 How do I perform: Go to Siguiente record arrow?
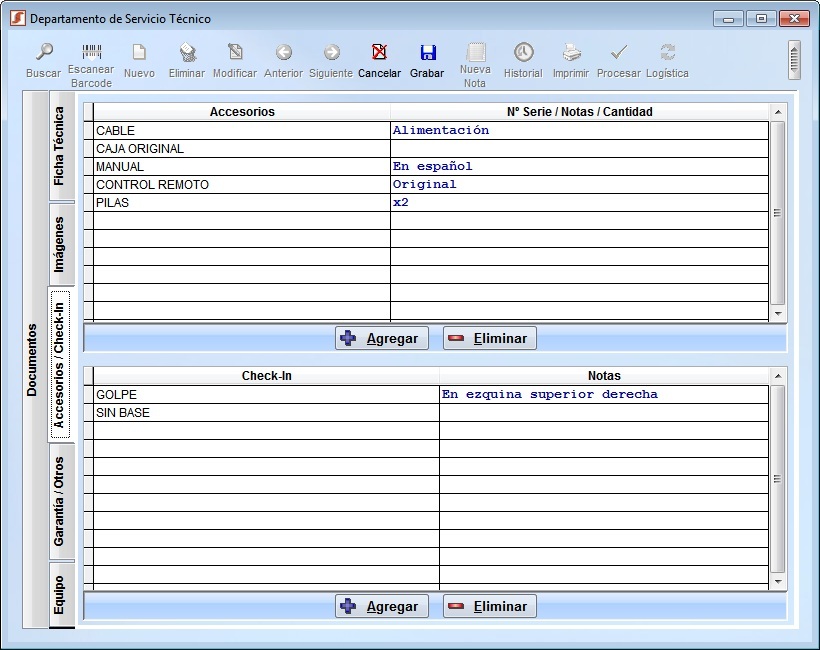click(332, 52)
